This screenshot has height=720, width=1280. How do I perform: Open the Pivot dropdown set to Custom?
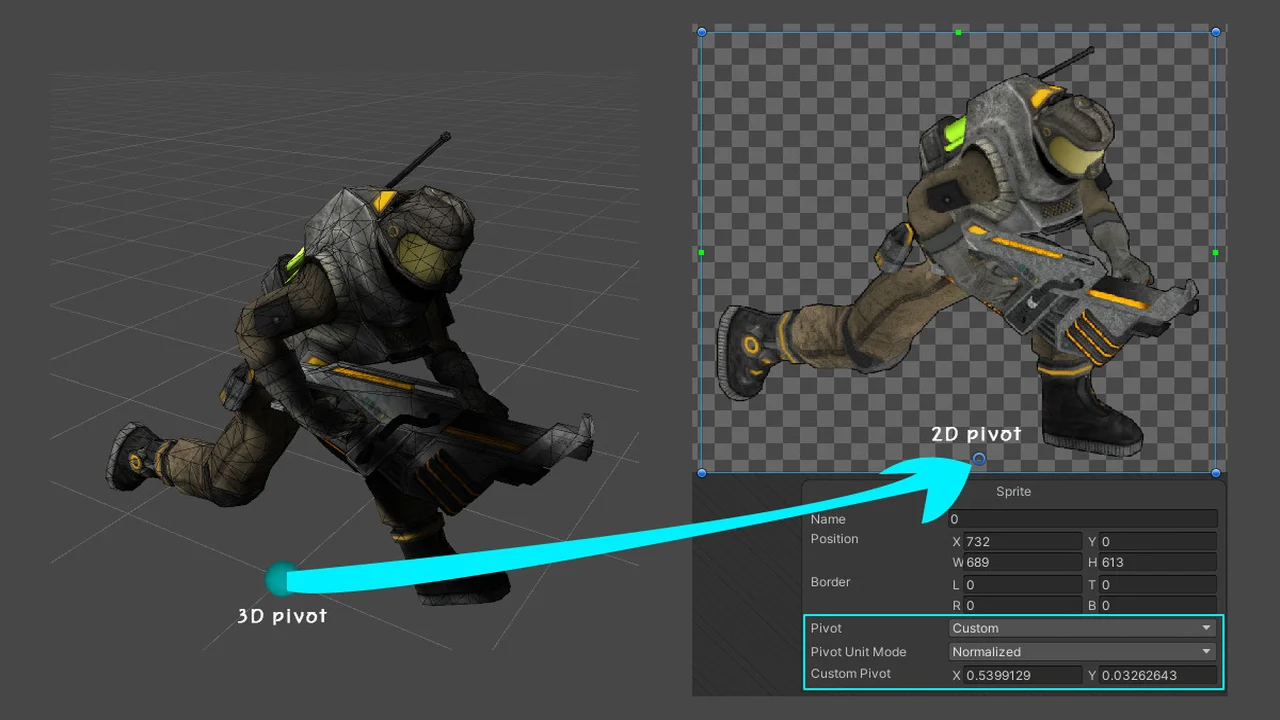1082,628
